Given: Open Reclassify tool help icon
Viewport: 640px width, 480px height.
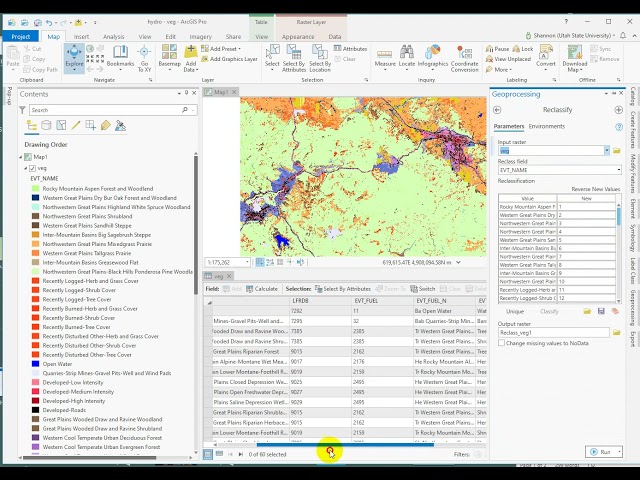Looking at the screenshot, I should pos(619,127).
